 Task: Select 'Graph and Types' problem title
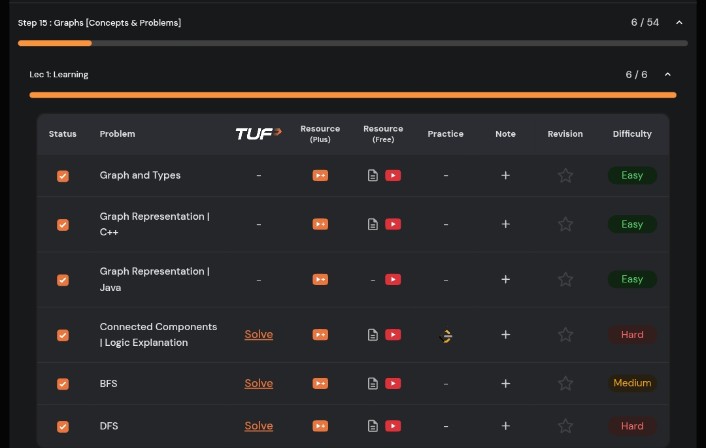[x=140, y=175]
